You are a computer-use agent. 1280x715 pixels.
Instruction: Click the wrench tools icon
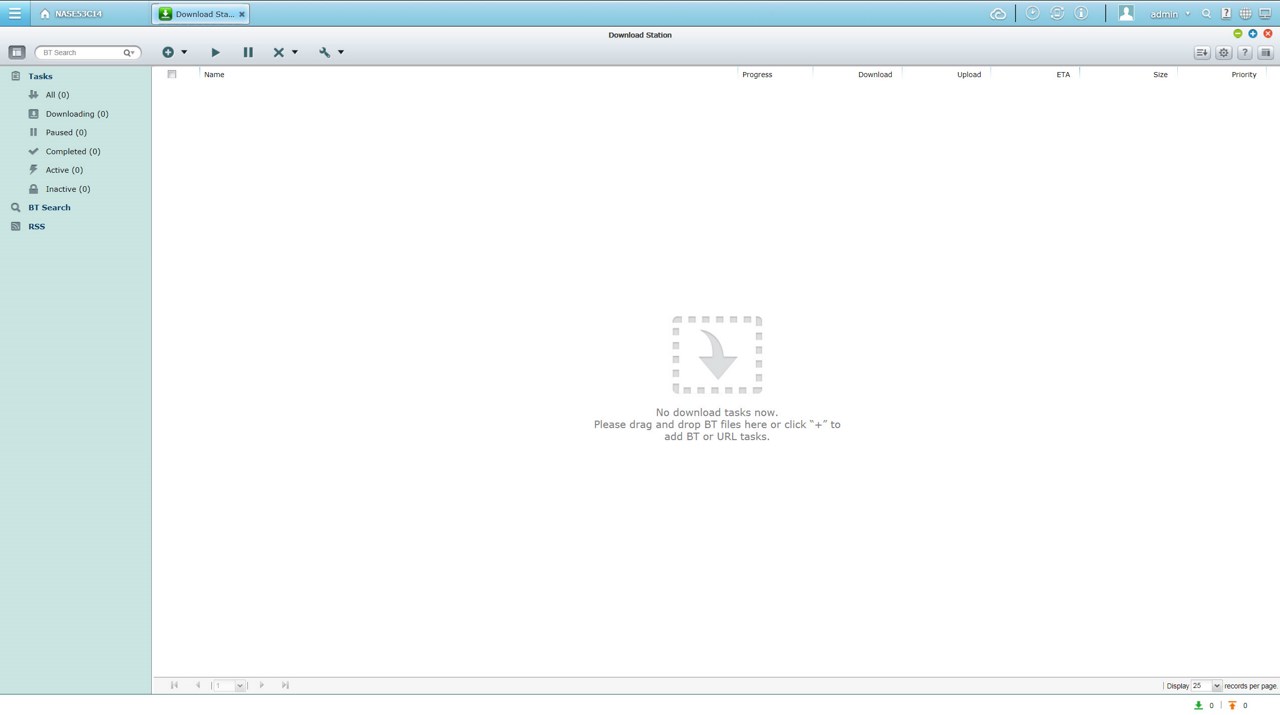point(324,52)
